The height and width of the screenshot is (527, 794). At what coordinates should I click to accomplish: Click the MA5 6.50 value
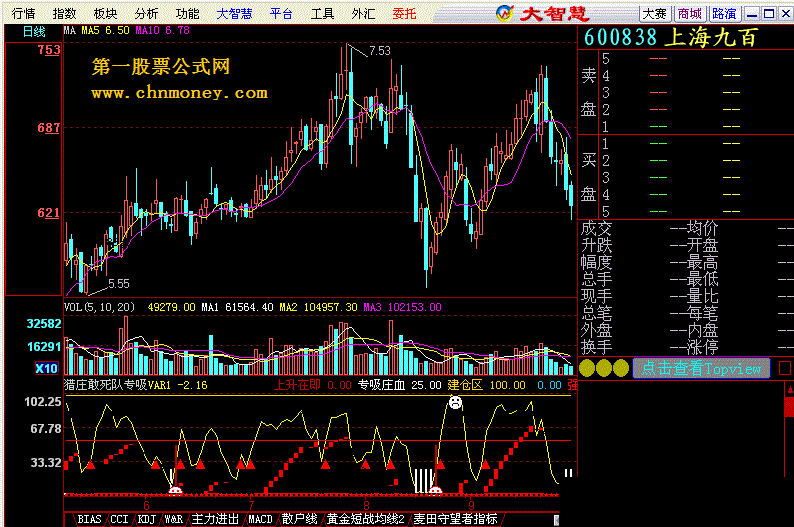(x=105, y=30)
